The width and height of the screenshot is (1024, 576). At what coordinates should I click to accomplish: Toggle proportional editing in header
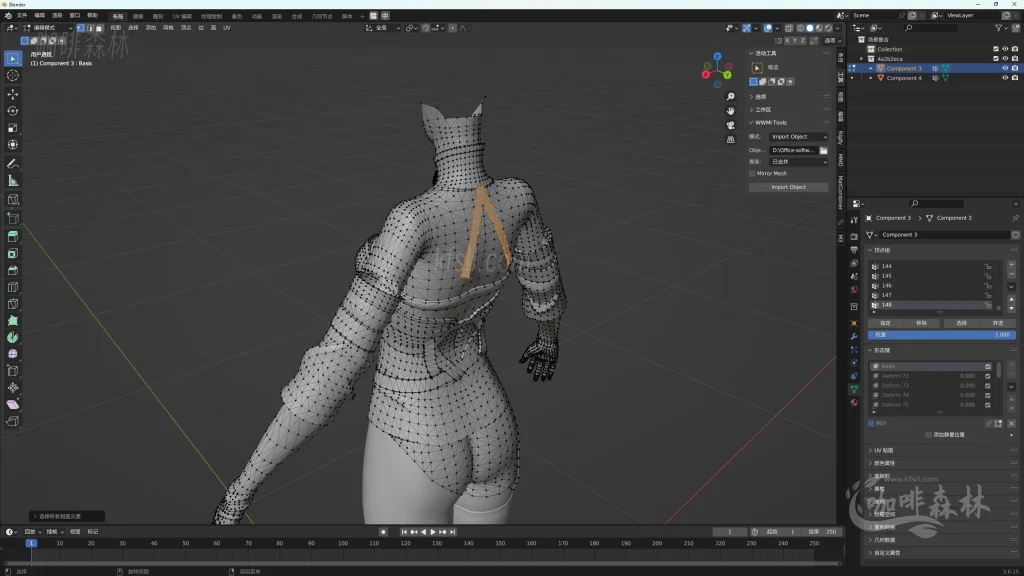(452, 28)
